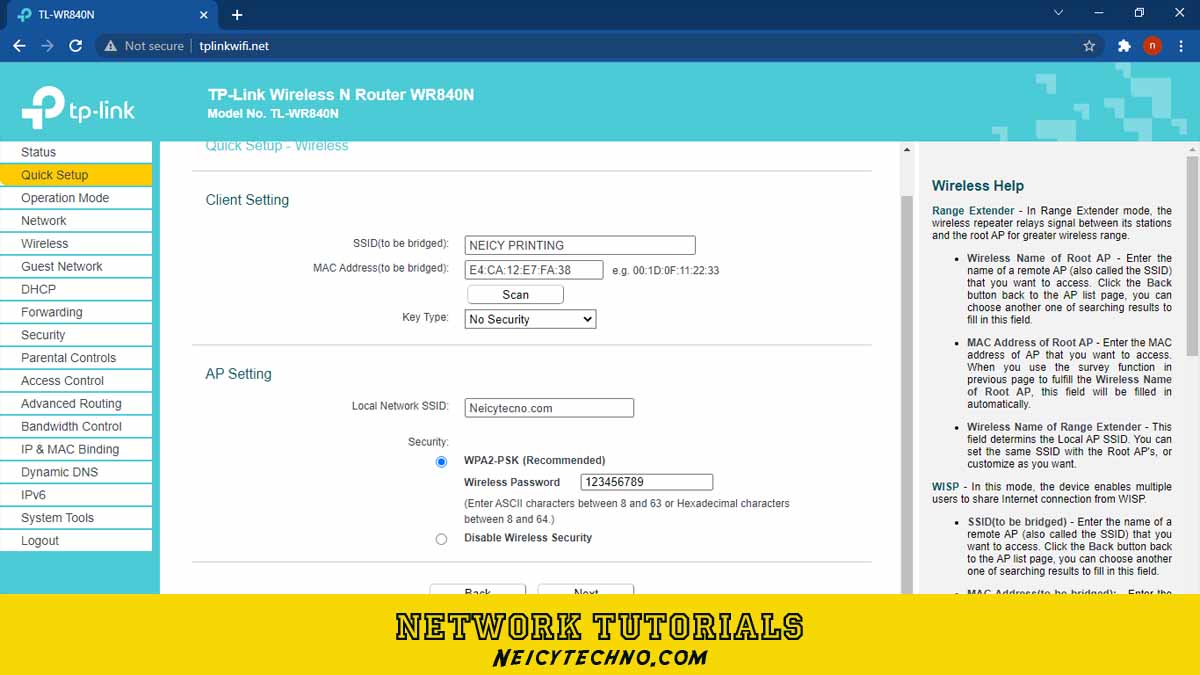Open Bandwidth Control in the sidebar
Image resolution: width=1200 pixels, height=675 pixels.
76,426
